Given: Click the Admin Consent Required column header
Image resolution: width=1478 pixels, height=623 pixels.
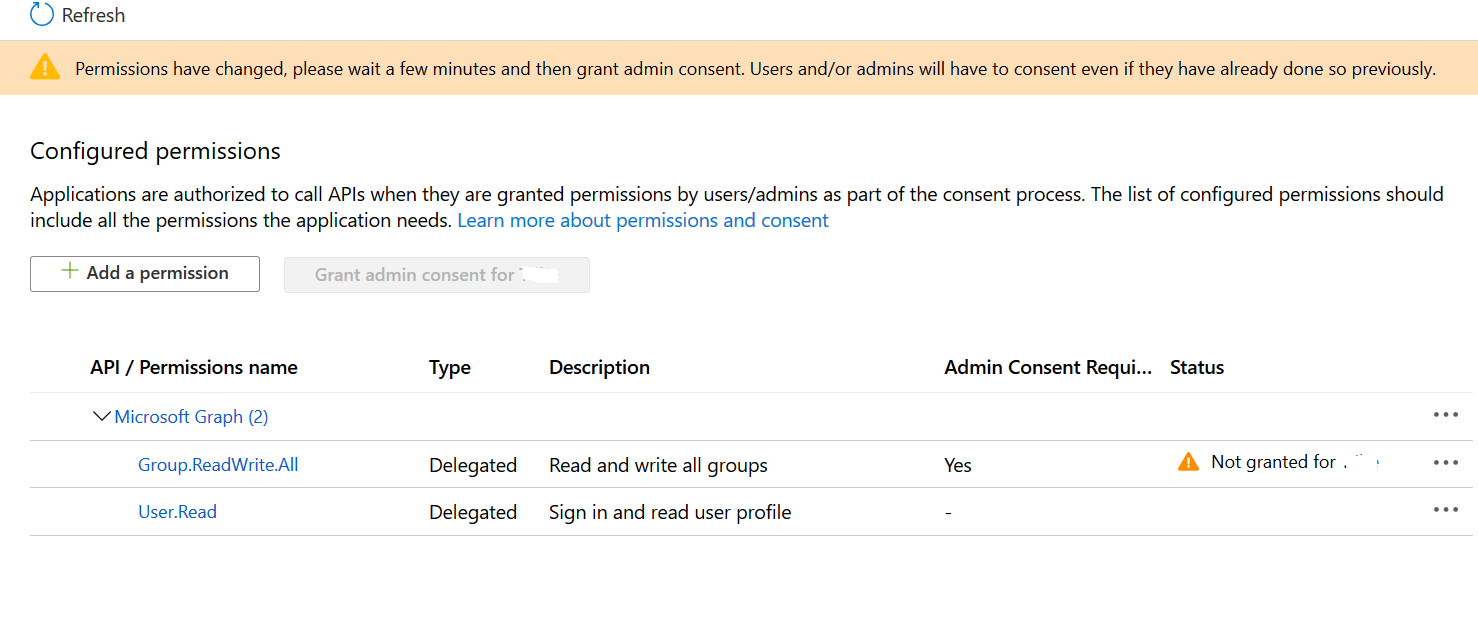Looking at the screenshot, I should [x=1047, y=367].
